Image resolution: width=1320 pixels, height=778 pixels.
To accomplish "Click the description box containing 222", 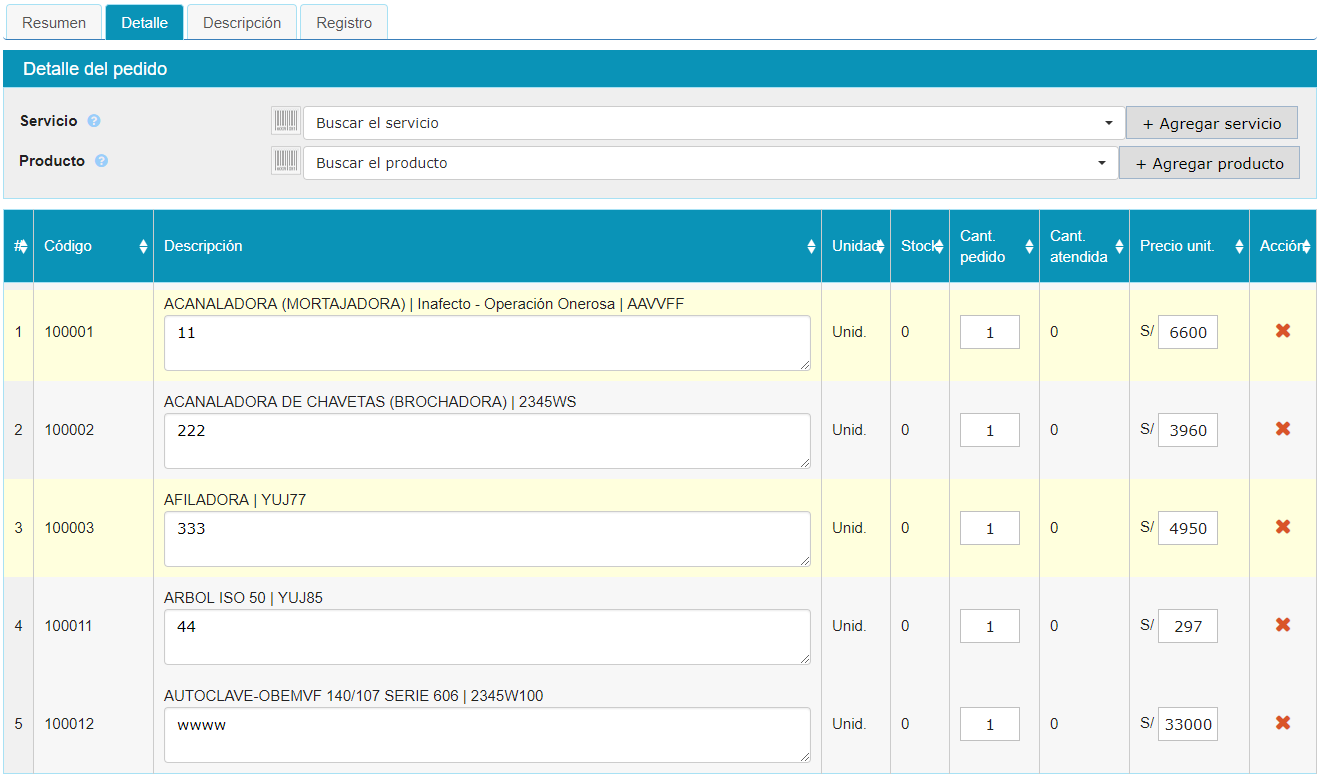I will tap(487, 441).
